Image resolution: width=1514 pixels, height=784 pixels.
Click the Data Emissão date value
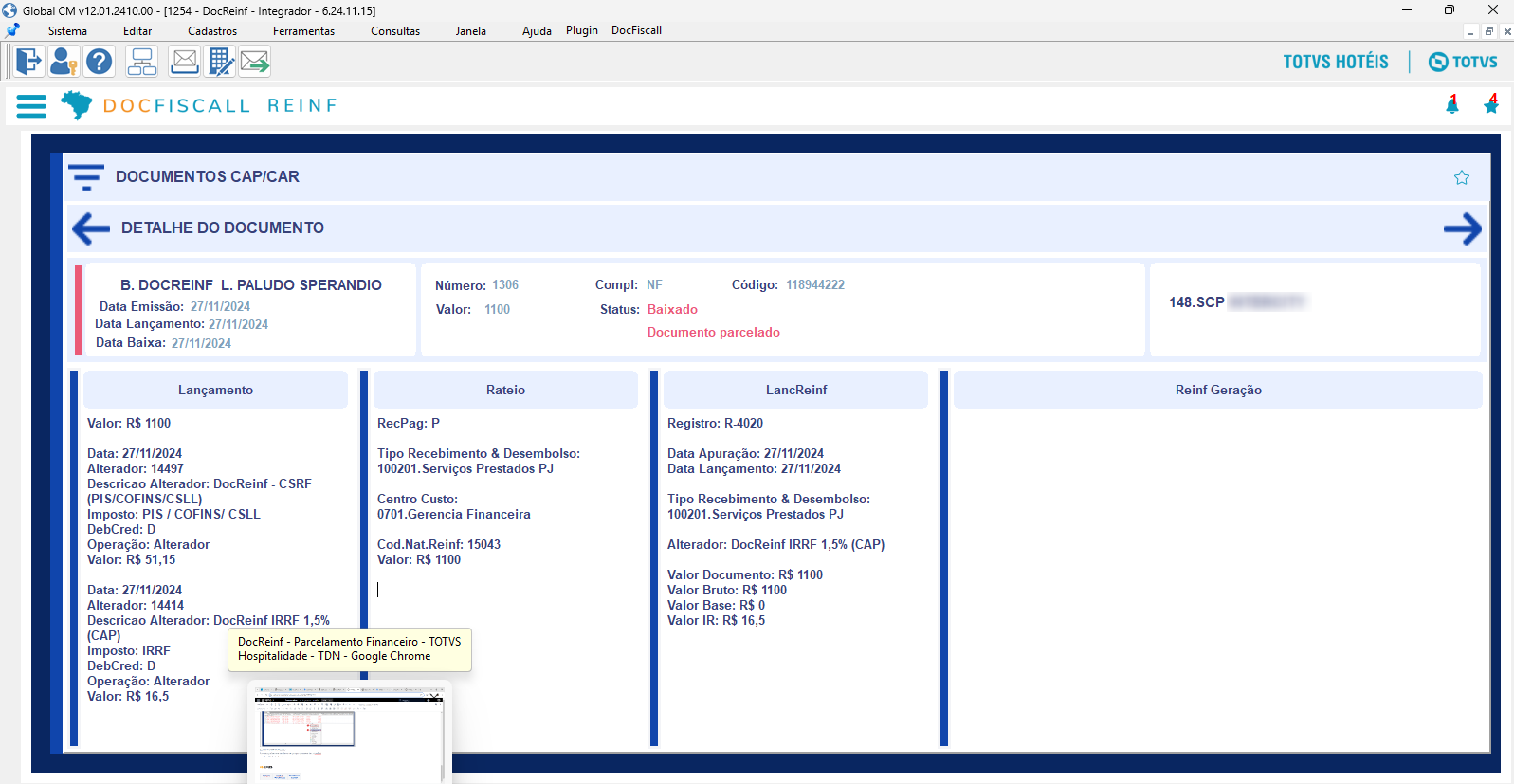click(220, 307)
